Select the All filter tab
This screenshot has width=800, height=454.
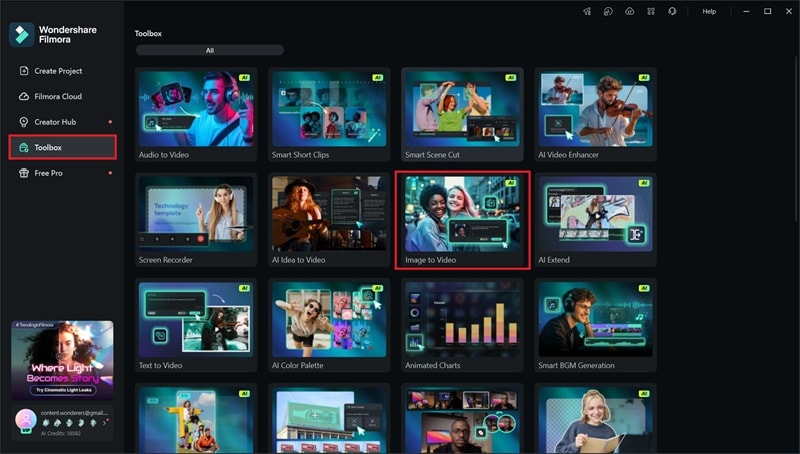point(210,50)
